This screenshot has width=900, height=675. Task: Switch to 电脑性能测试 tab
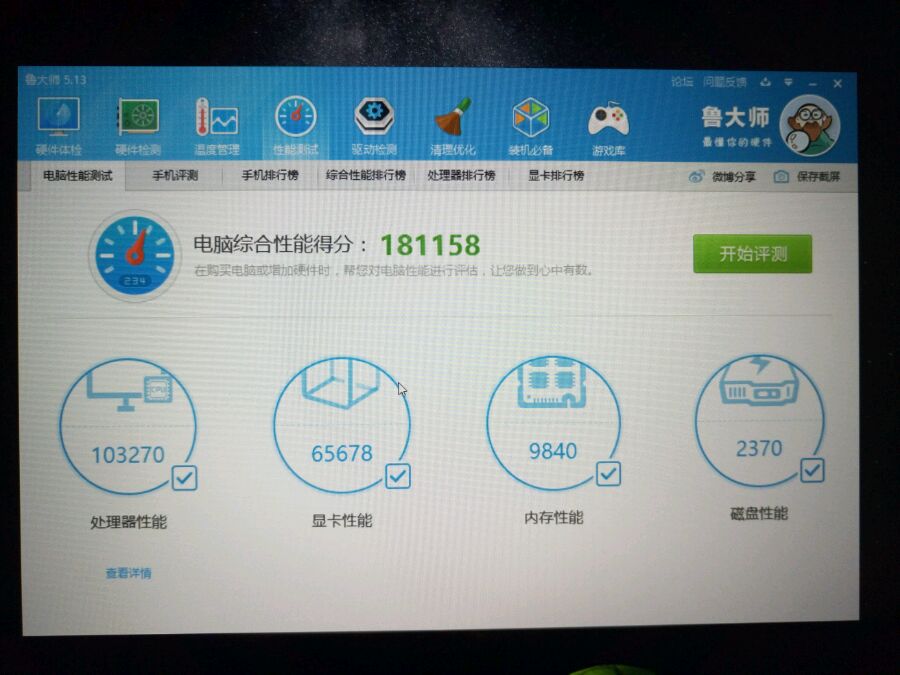[77, 176]
